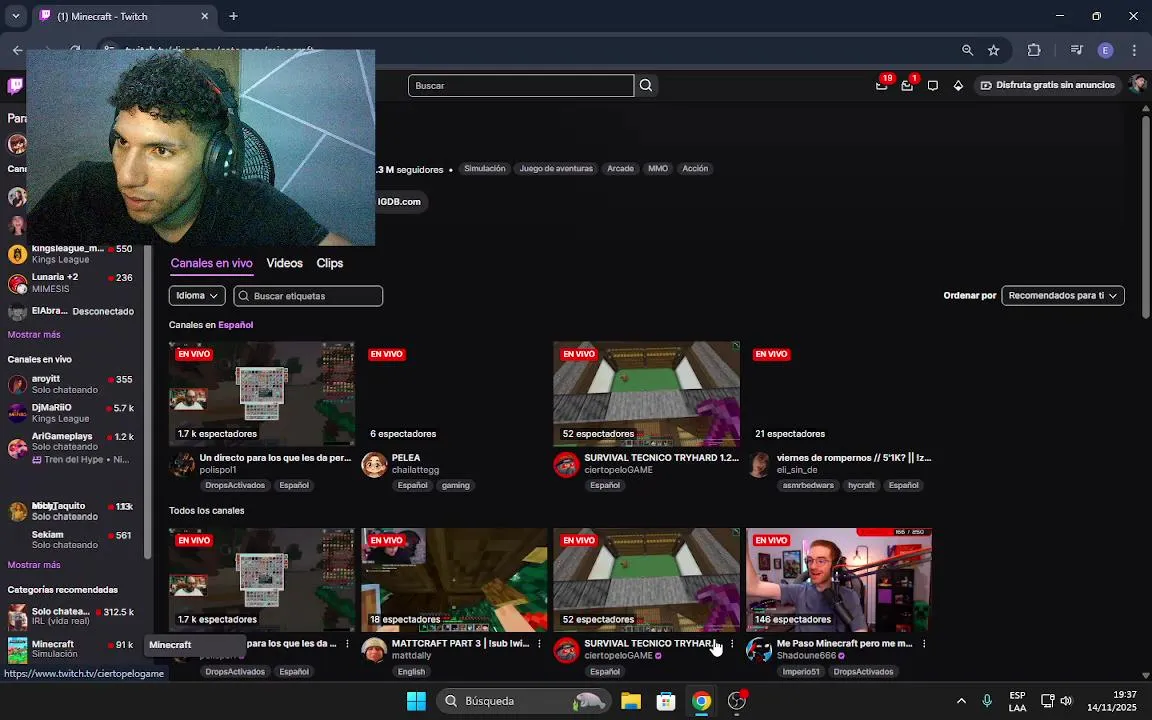The image size is (1152, 720).
Task: Click the browser zoom magnifier icon
Action: pos(968,50)
